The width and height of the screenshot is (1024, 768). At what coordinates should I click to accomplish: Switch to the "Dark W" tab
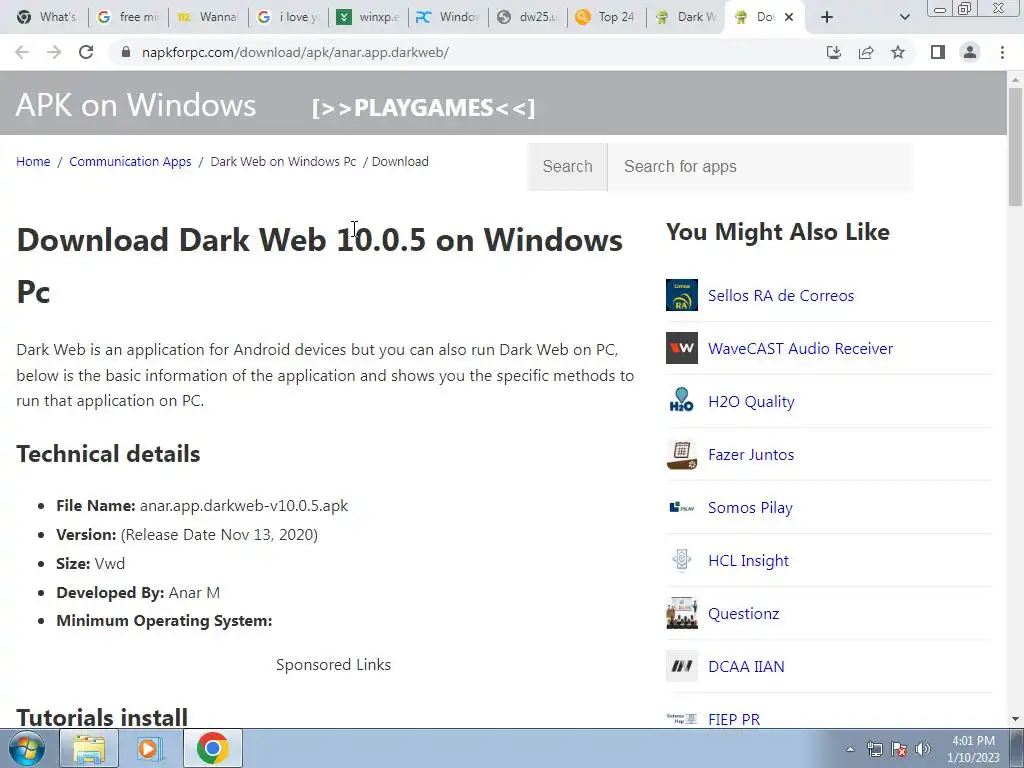(687, 17)
